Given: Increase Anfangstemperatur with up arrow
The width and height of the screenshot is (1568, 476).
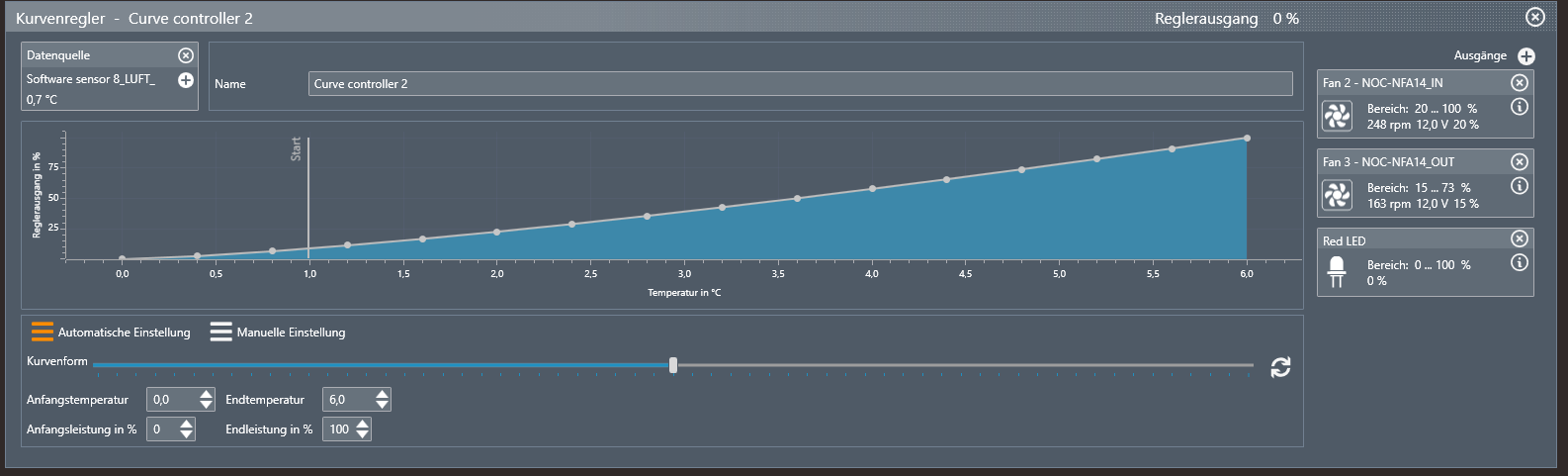Looking at the screenshot, I should 206,394.
